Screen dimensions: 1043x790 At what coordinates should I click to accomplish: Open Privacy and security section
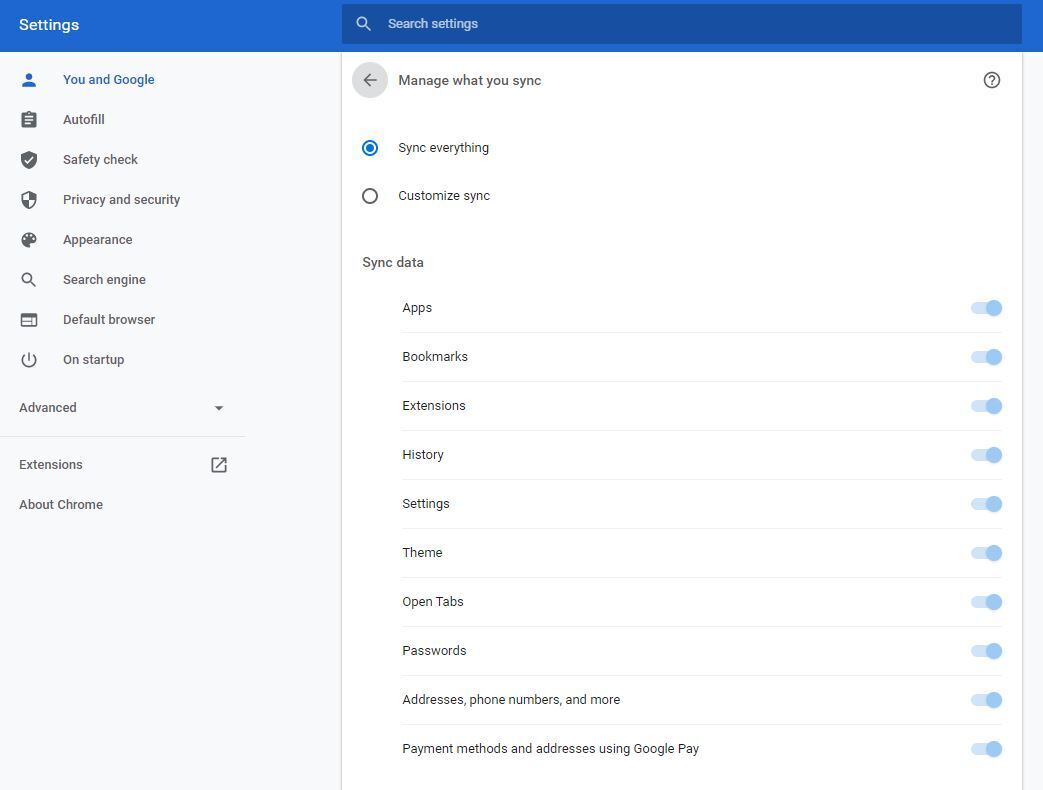[x=122, y=199]
